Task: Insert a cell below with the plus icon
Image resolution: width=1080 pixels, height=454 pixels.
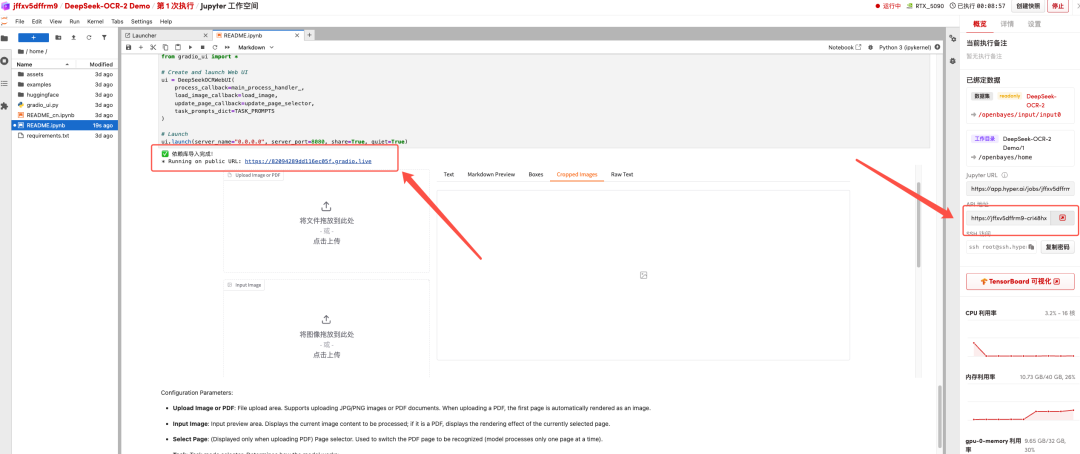Action: (x=141, y=48)
